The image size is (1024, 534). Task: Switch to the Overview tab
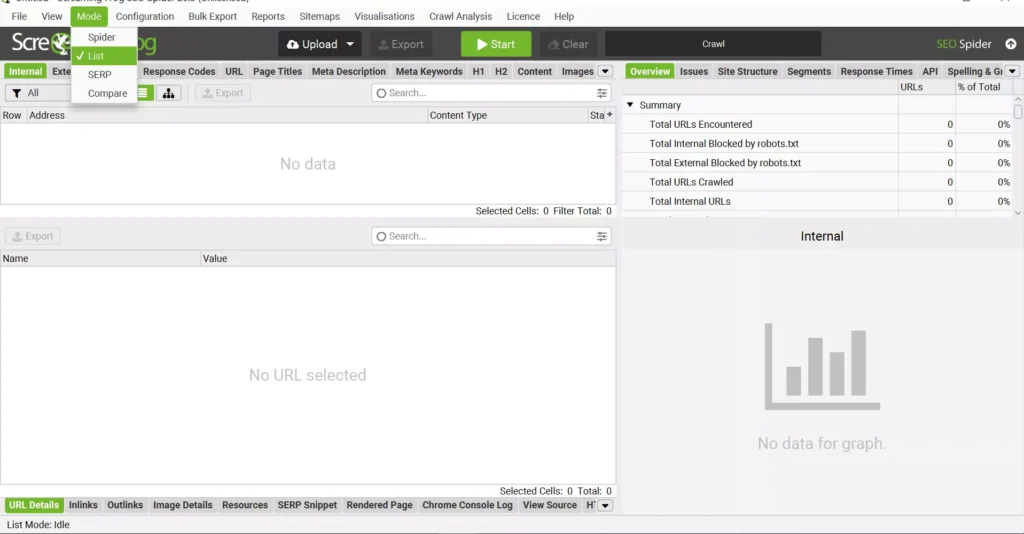click(x=650, y=71)
